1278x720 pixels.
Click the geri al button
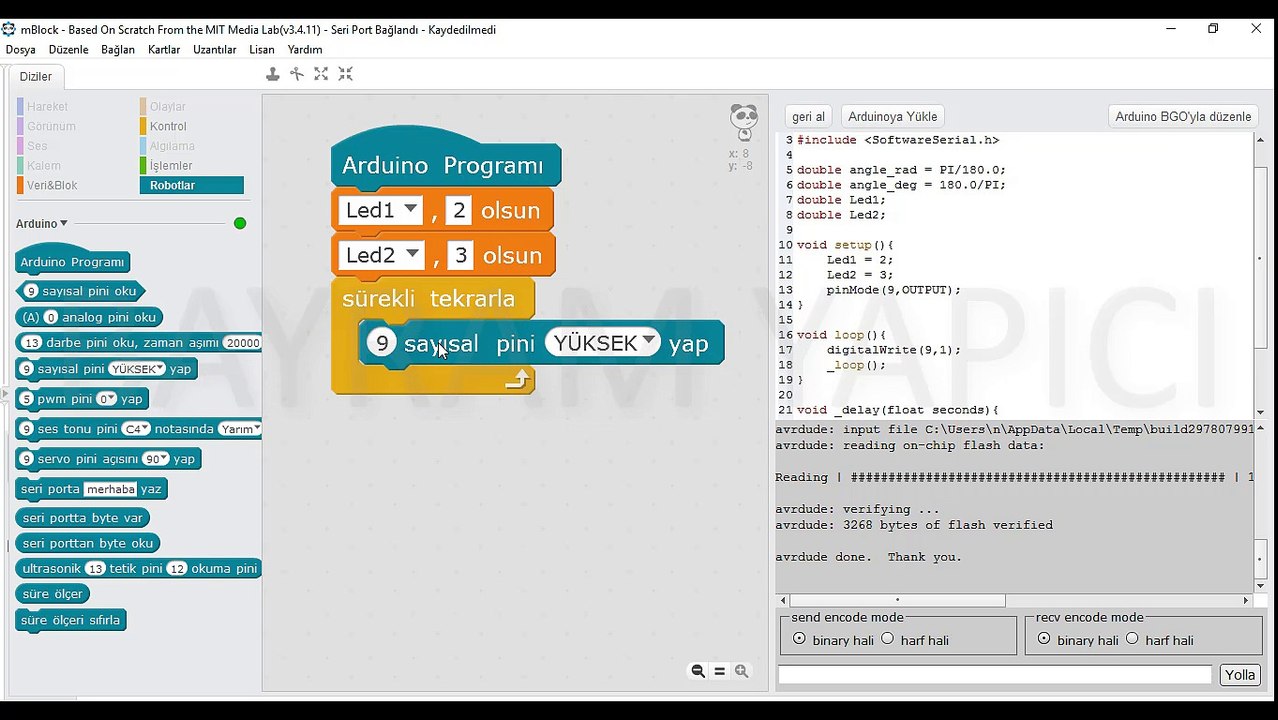[808, 116]
